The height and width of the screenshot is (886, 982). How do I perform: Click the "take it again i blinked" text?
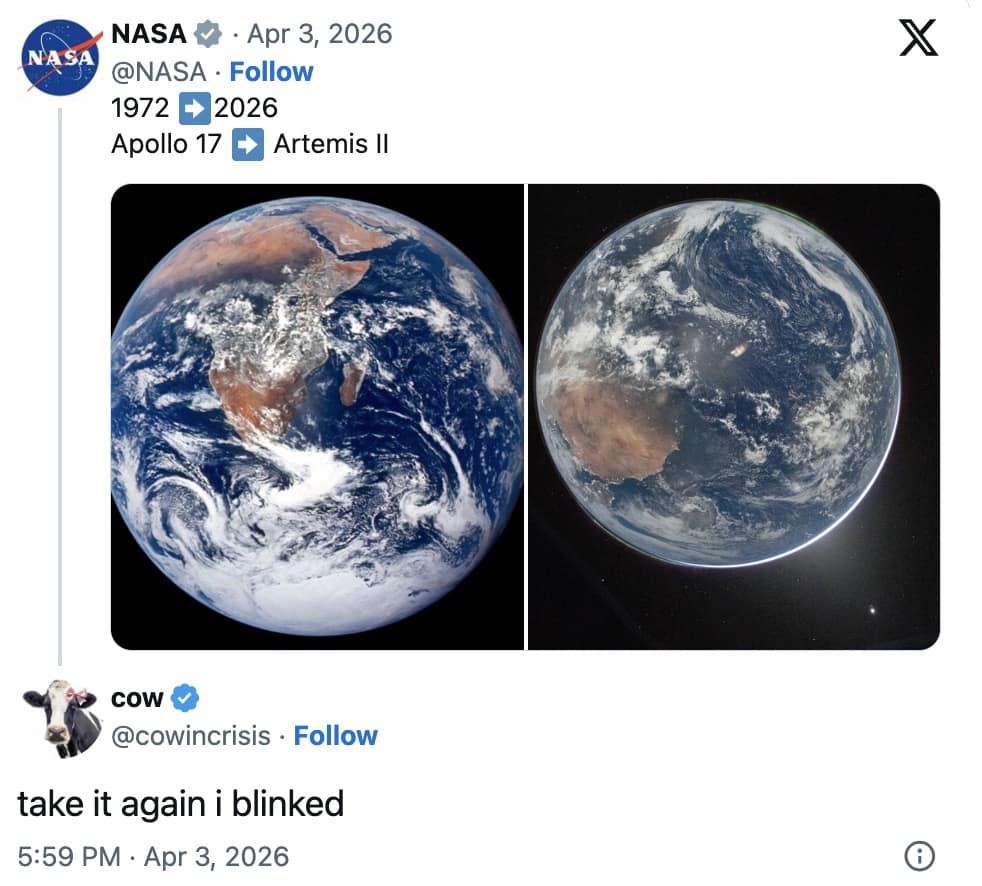pyautogui.click(x=181, y=803)
